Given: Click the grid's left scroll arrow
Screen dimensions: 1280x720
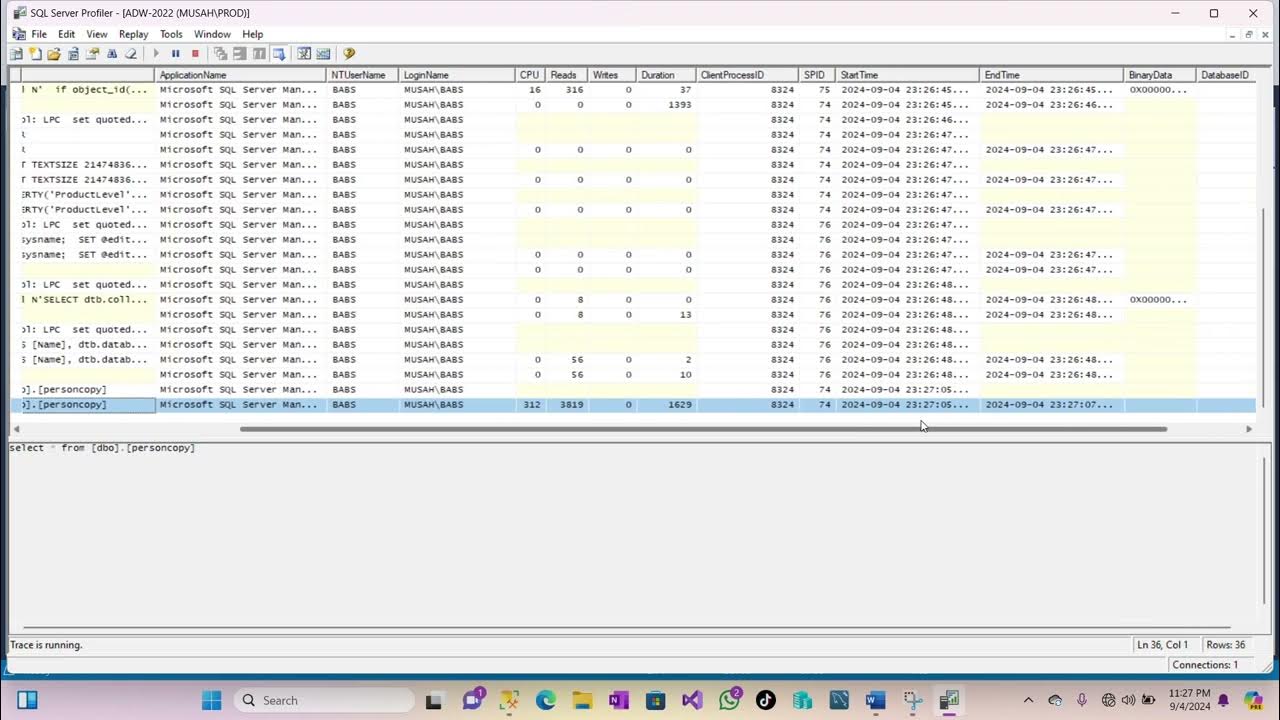Looking at the screenshot, I should 16,429.
